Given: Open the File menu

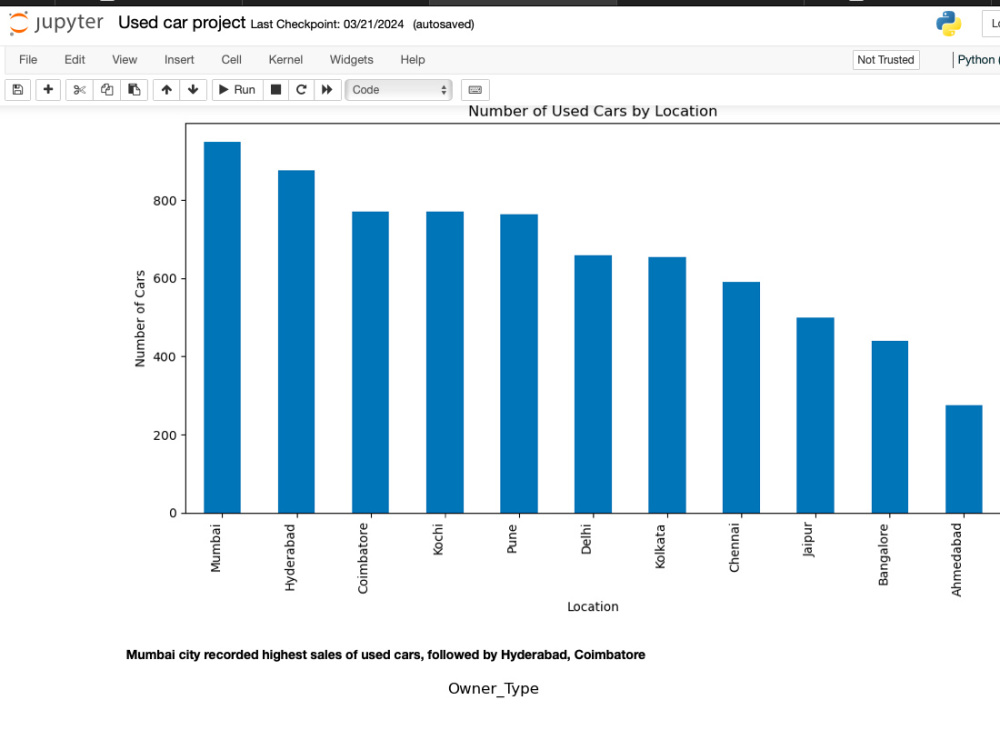Looking at the screenshot, I should click(28, 59).
